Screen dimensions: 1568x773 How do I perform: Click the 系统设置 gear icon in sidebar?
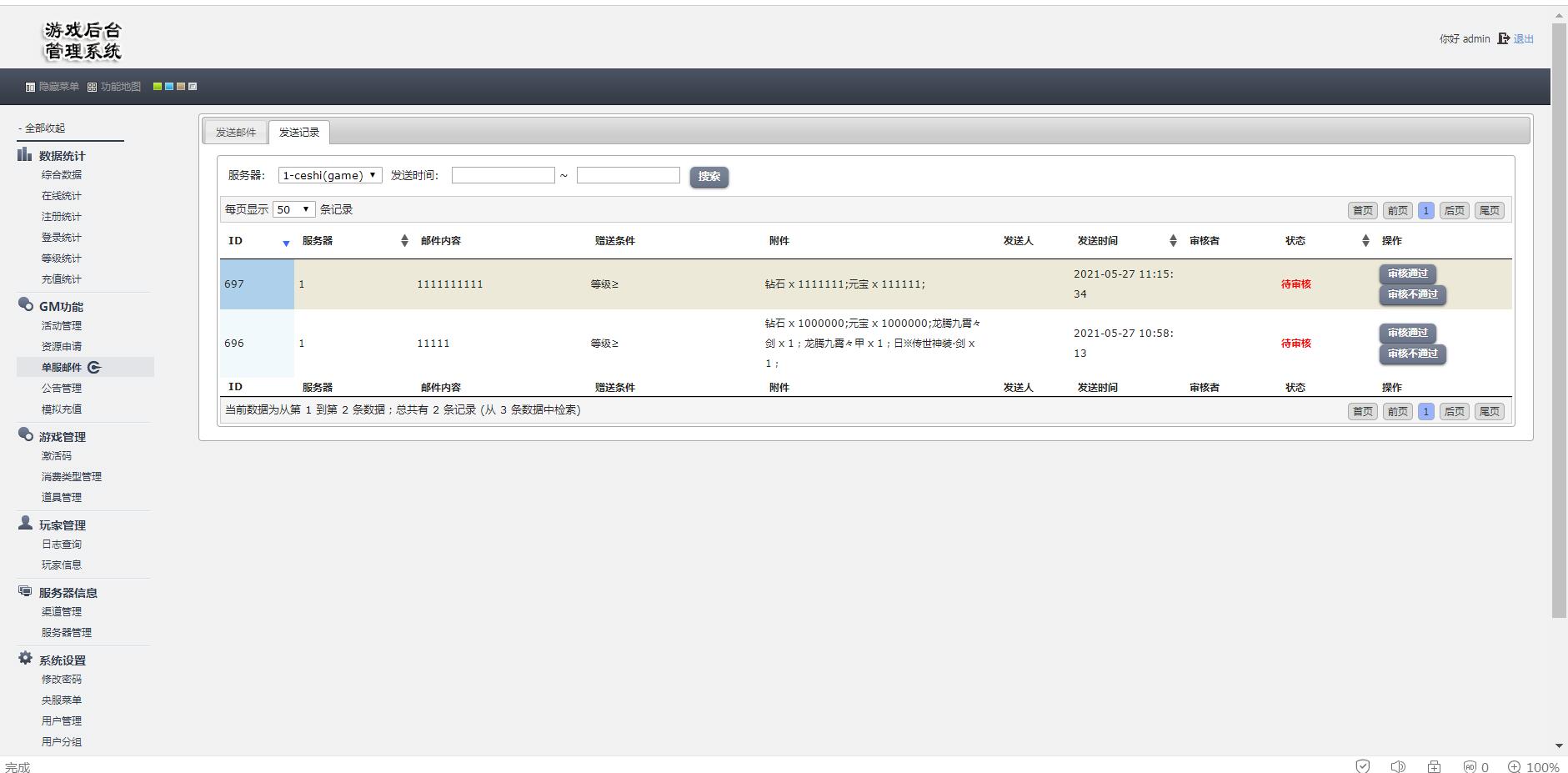[25, 659]
